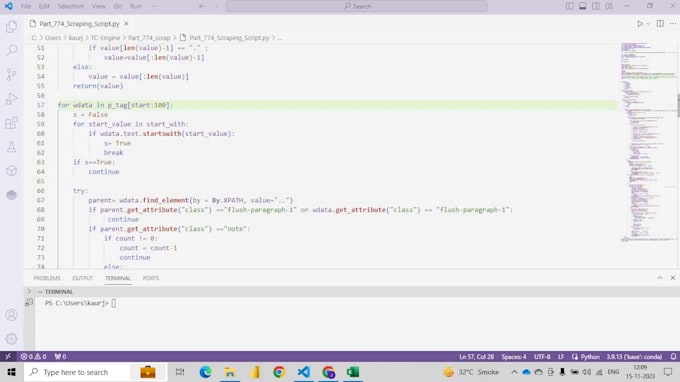Open Excel from taskbar
This screenshot has height=382, width=680.
353,372
